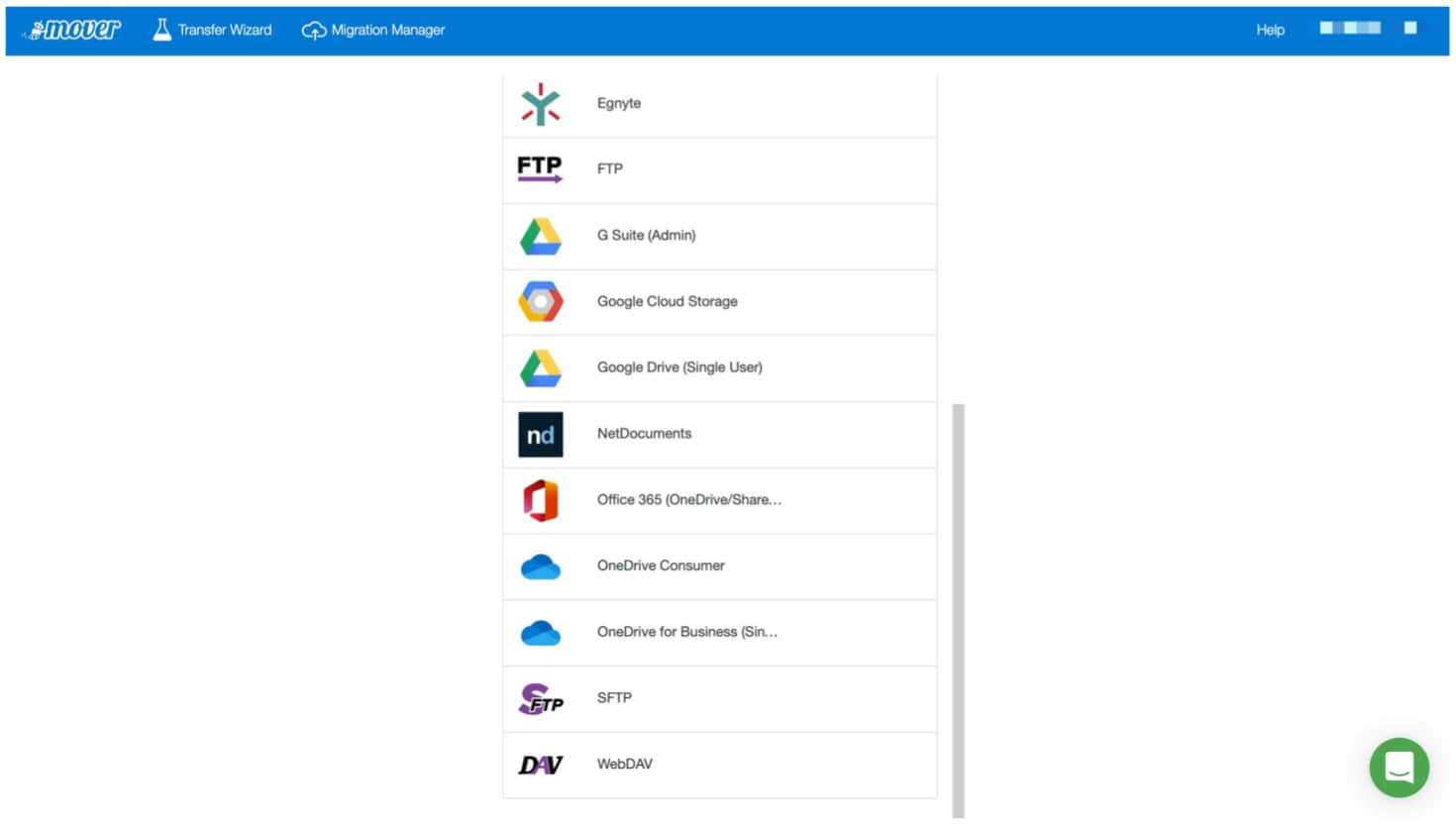This screenshot has height=824, width=1456.
Task: Click the FTP arrow logo icon
Action: [540, 169]
